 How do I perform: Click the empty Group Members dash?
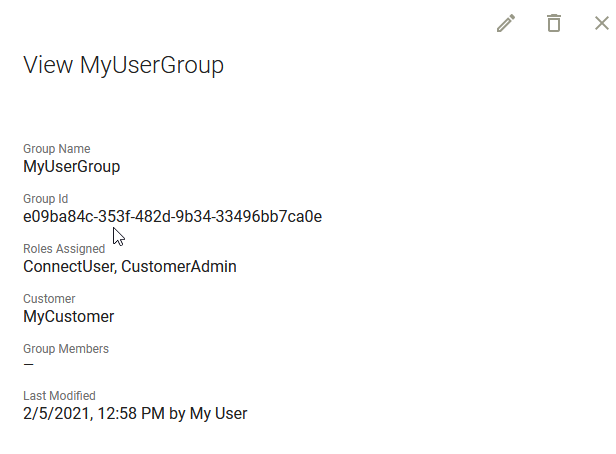tap(28, 365)
